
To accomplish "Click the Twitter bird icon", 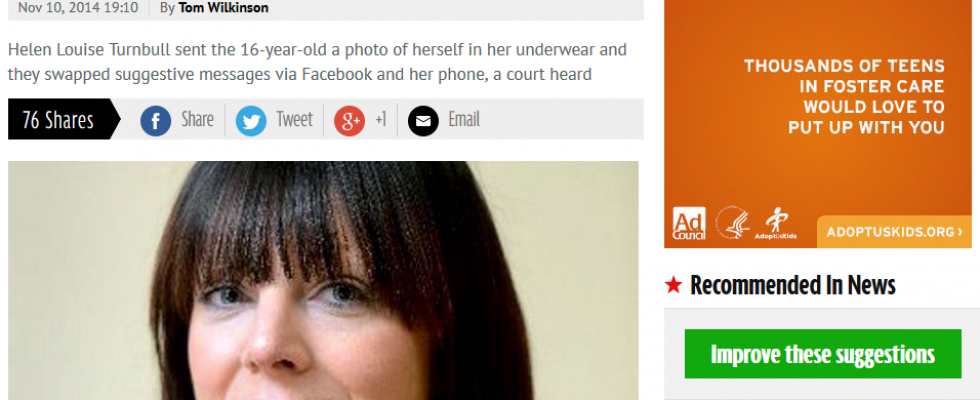I will click(x=251, y=121).
